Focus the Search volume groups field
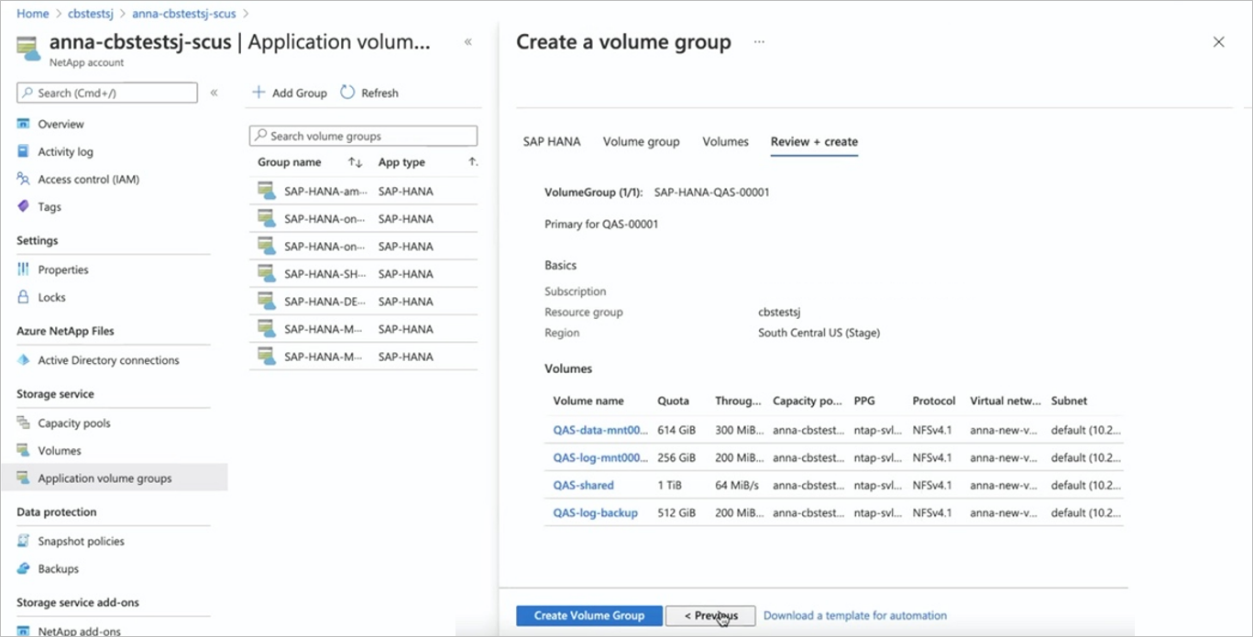This screenshot has width=1253, height=637. click(x=363, y=136)
